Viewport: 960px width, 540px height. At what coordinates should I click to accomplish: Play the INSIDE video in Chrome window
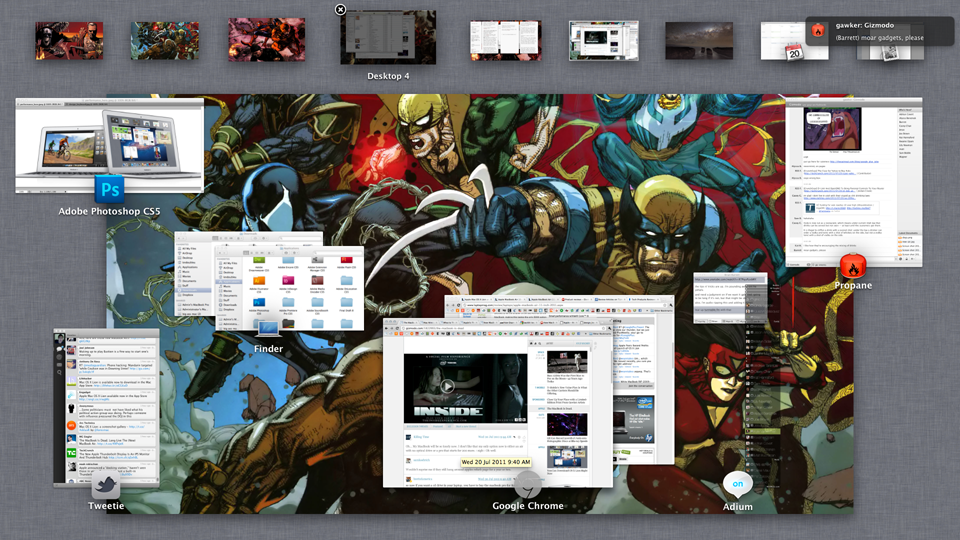447,386
